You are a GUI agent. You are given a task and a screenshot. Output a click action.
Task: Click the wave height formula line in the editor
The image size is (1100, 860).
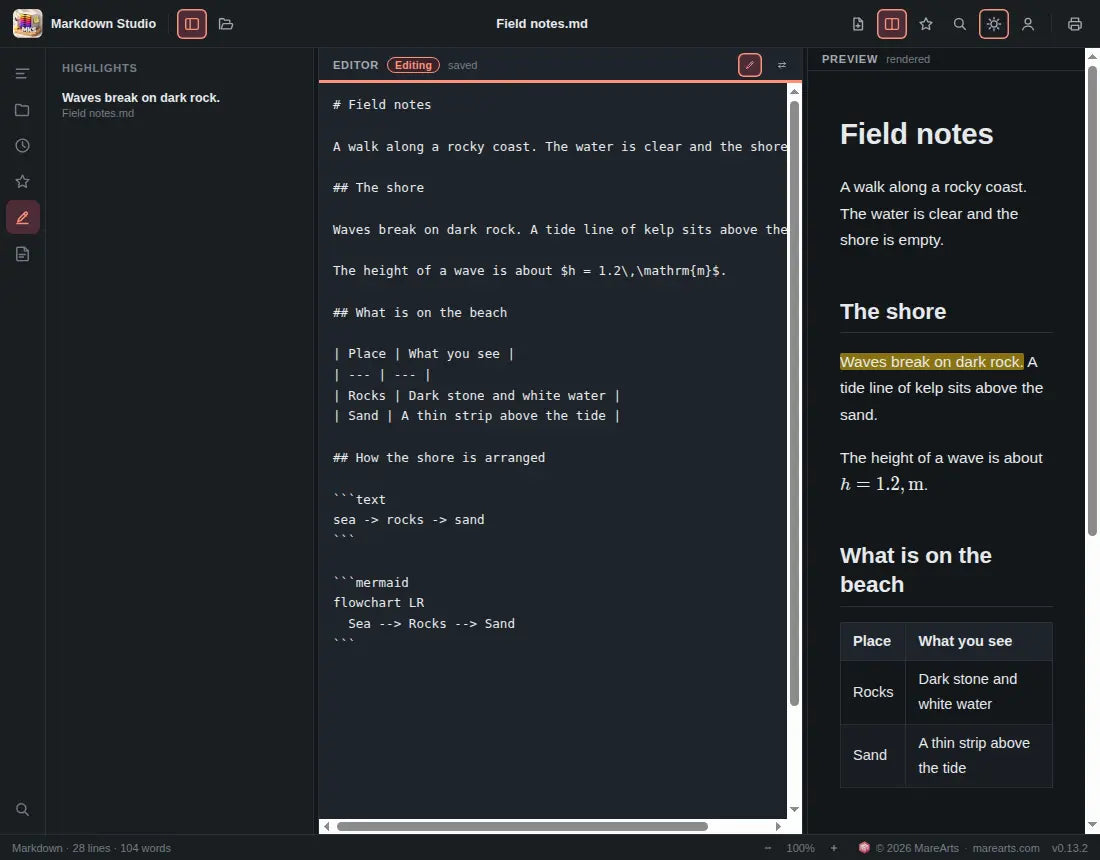pyautogui.click(x=530, y=271)
